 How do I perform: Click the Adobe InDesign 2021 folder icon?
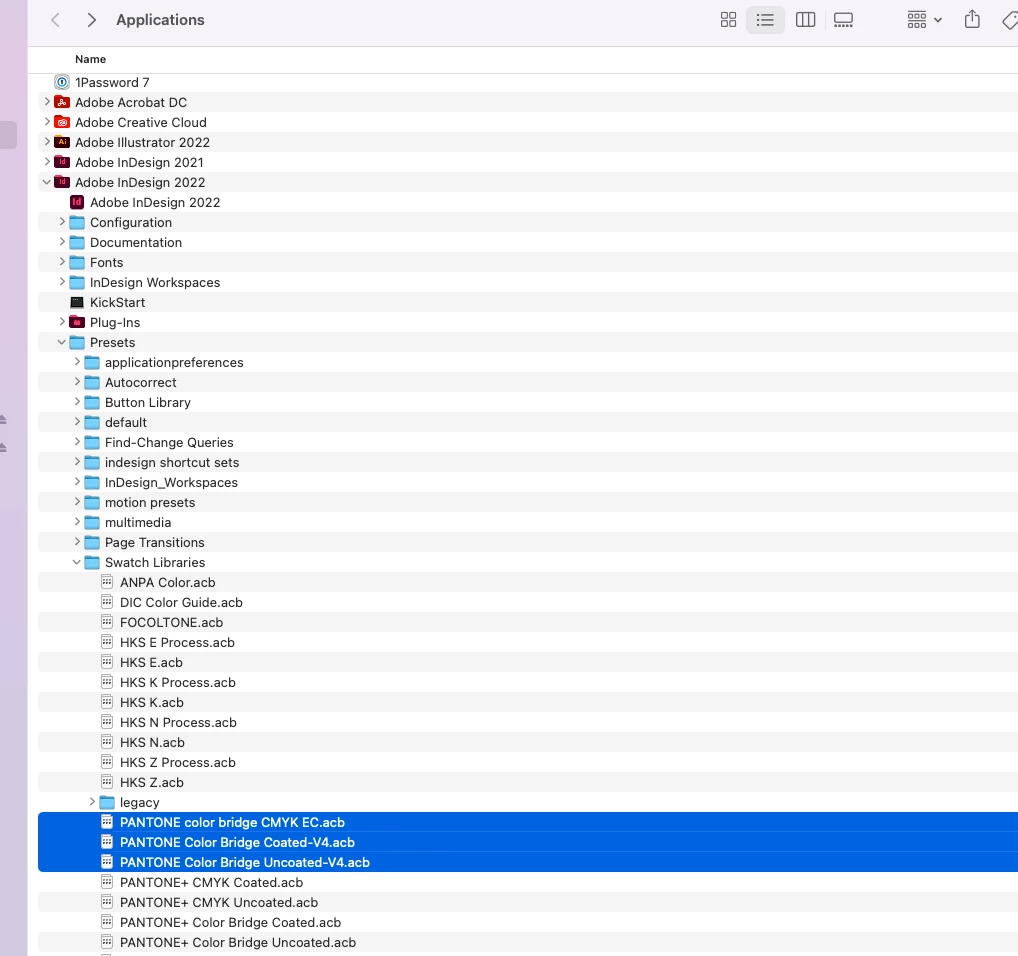(62, 162)
